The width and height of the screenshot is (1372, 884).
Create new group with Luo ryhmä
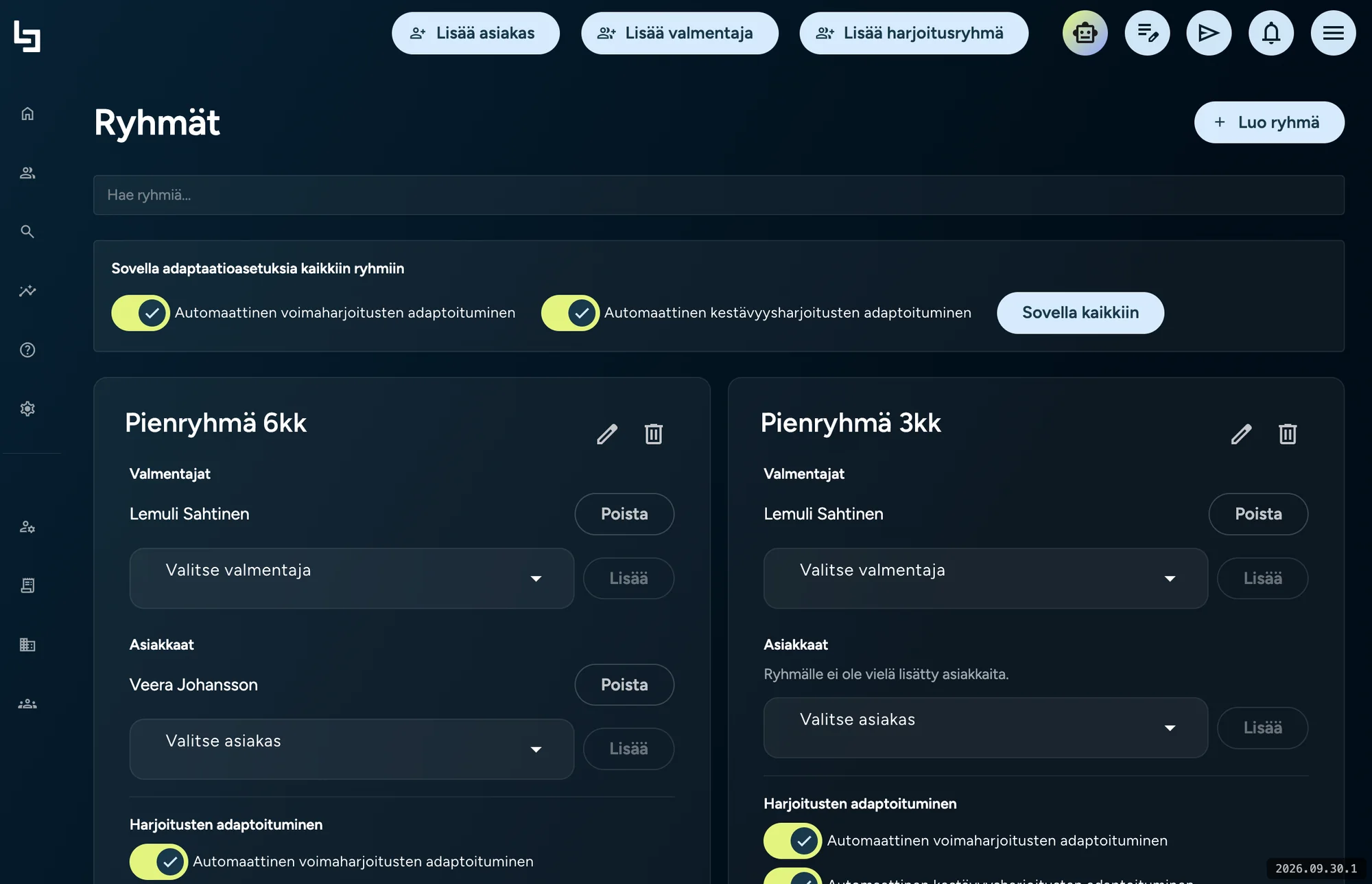[x=1268, y=122]
